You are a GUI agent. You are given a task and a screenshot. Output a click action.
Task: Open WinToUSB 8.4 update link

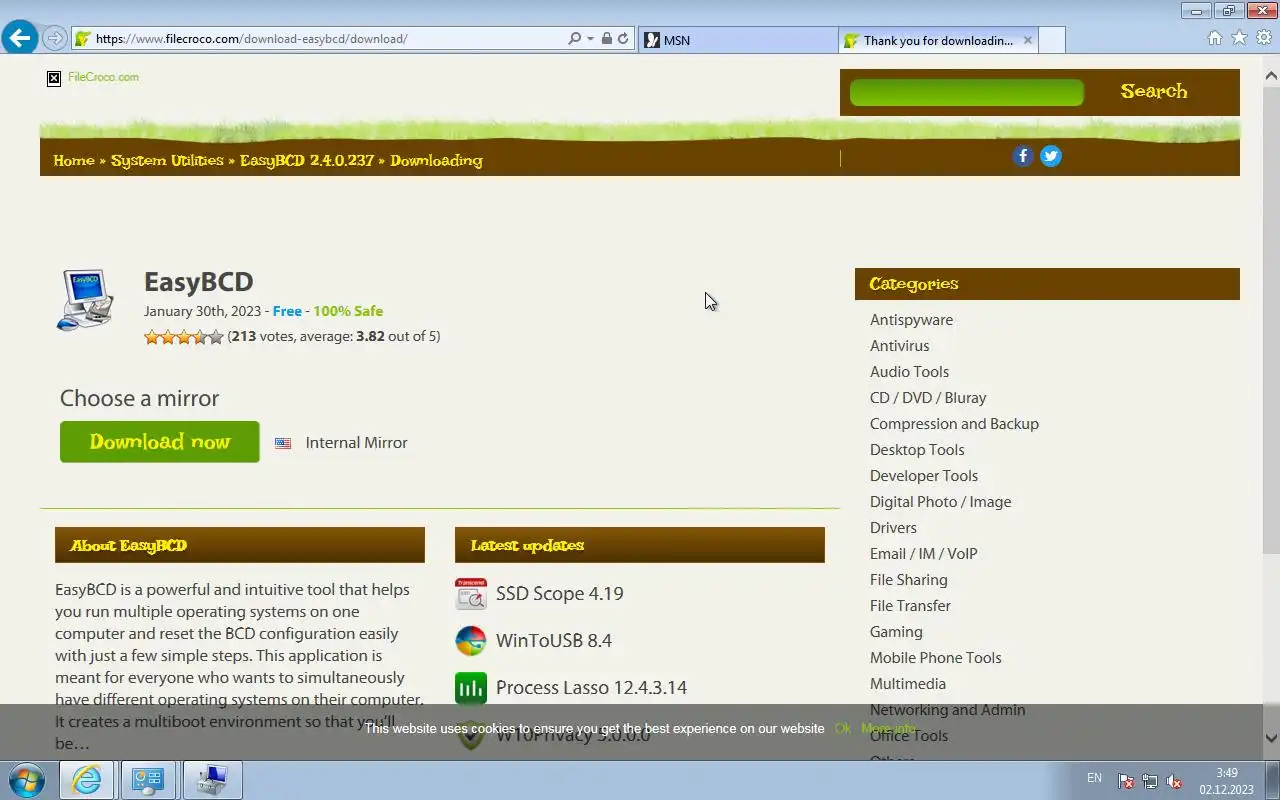click(554, 641)
